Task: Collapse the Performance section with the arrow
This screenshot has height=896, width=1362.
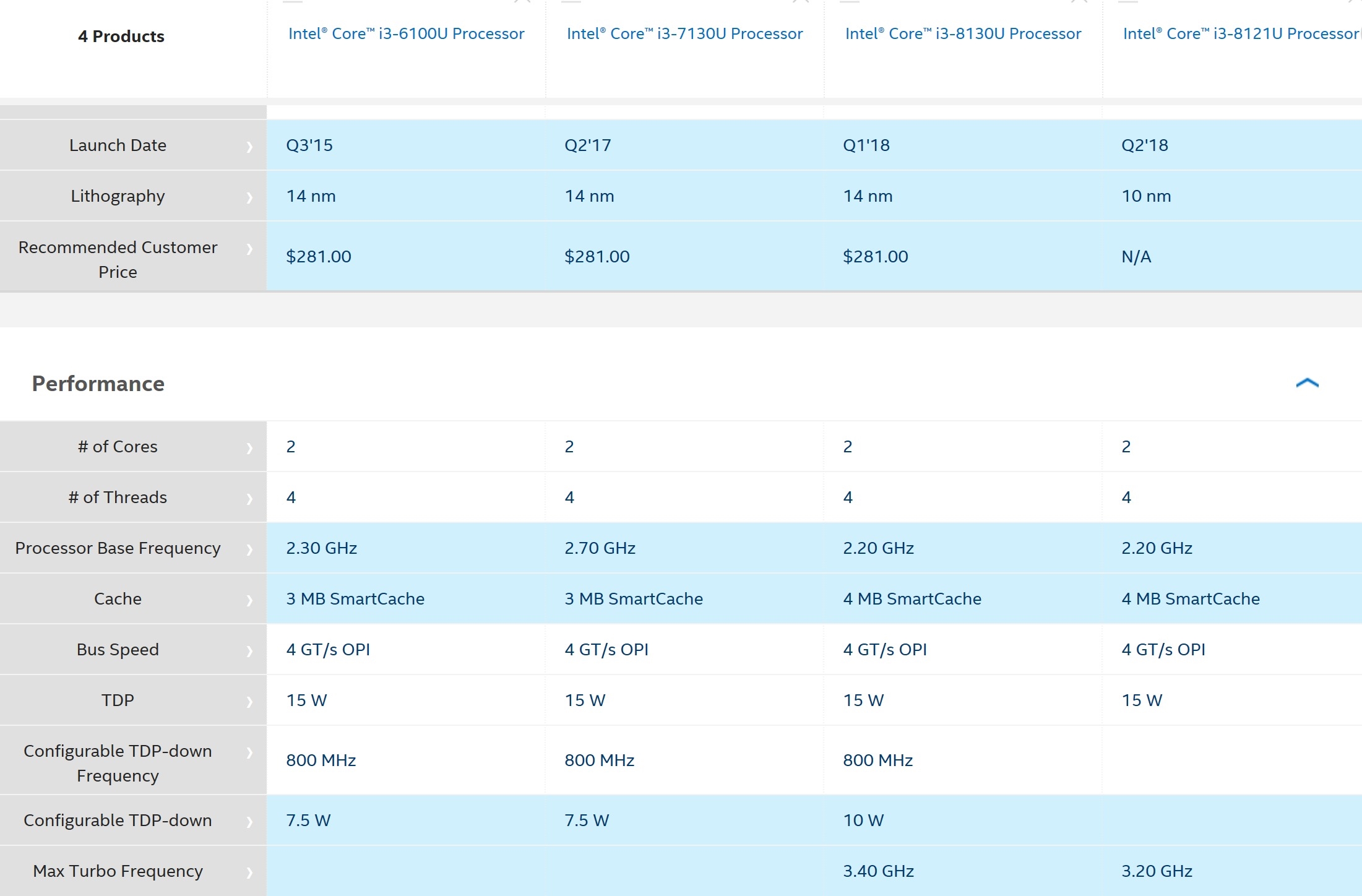Action: [x=1307, y=384]
